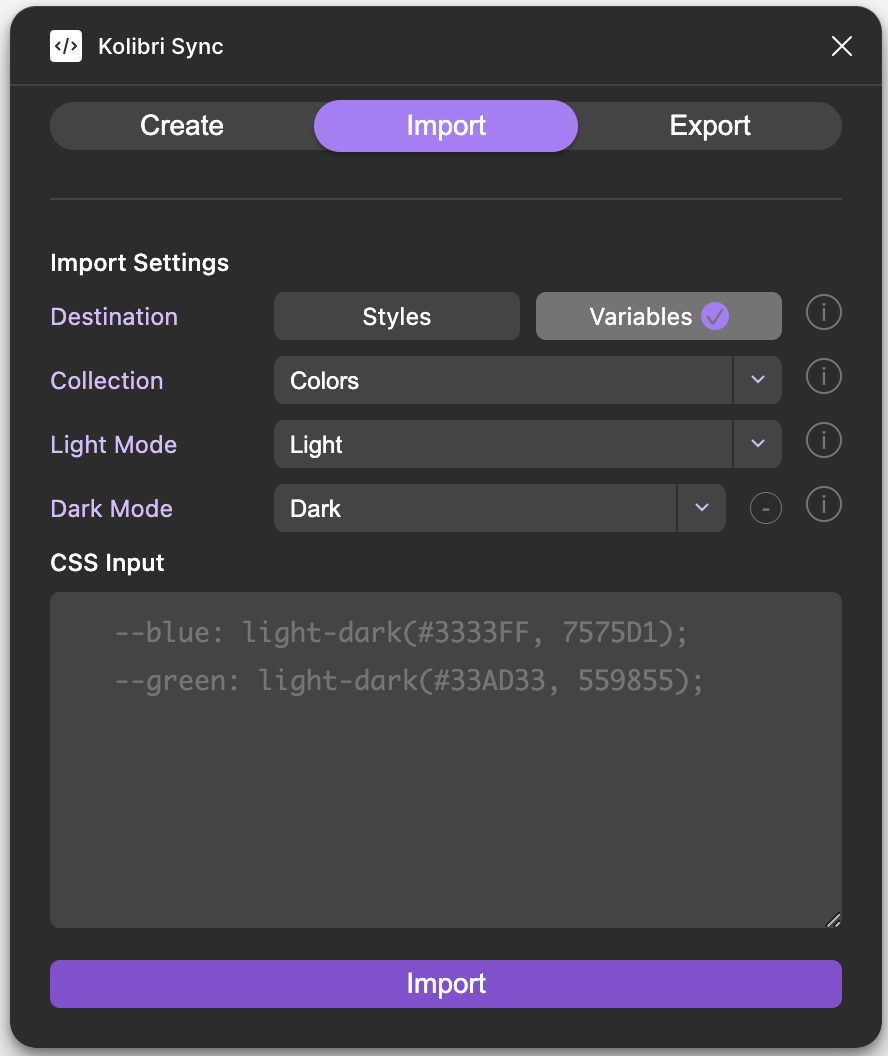The image size is (888, 1056).
Task: Click the Collection label
Action: tap(107, 381)
